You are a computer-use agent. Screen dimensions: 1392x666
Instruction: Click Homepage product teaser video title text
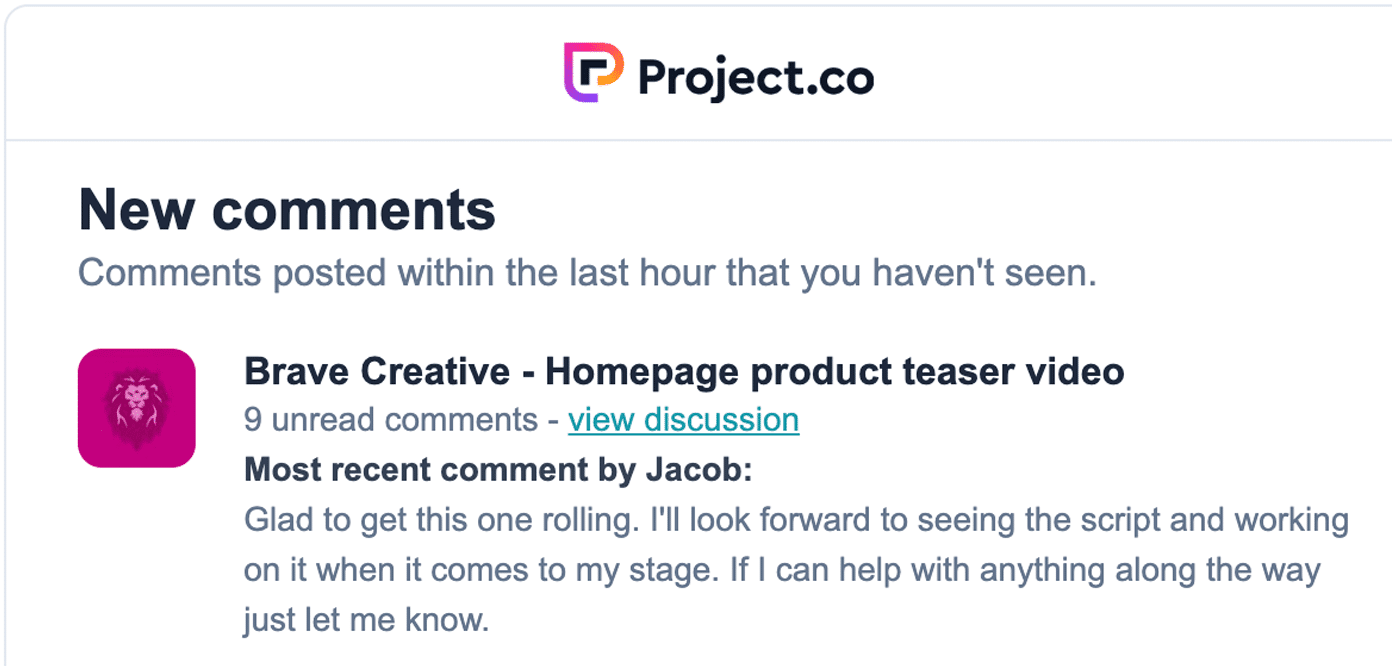pyautogui.click(x=835, y=372)
